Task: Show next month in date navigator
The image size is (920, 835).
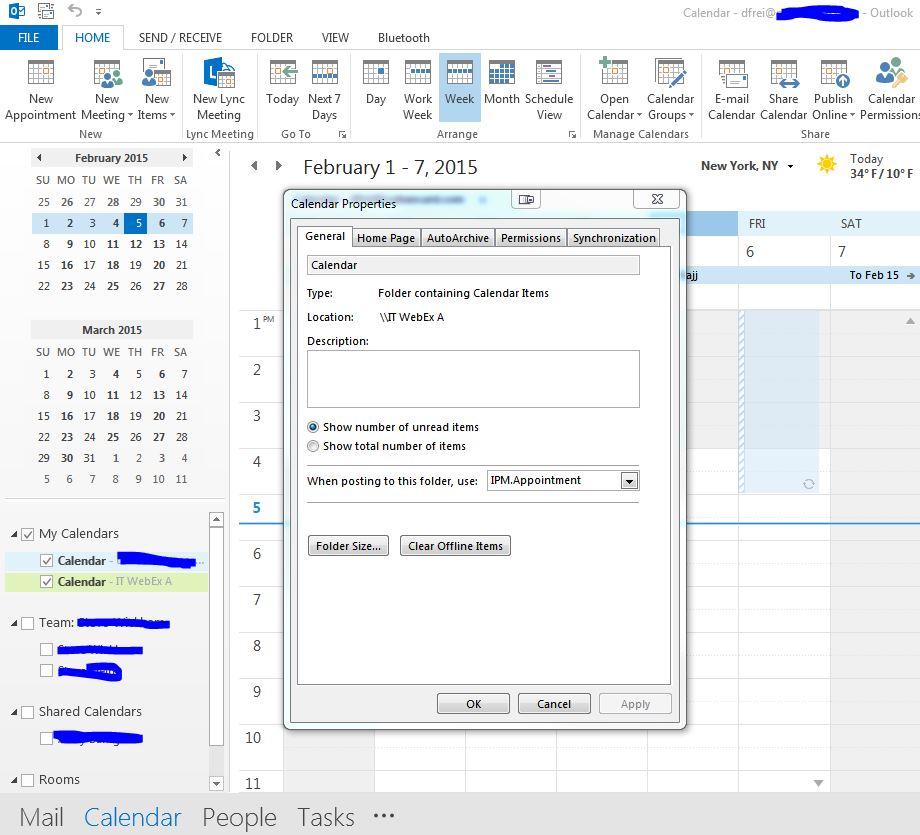Action: pos(184,157)
